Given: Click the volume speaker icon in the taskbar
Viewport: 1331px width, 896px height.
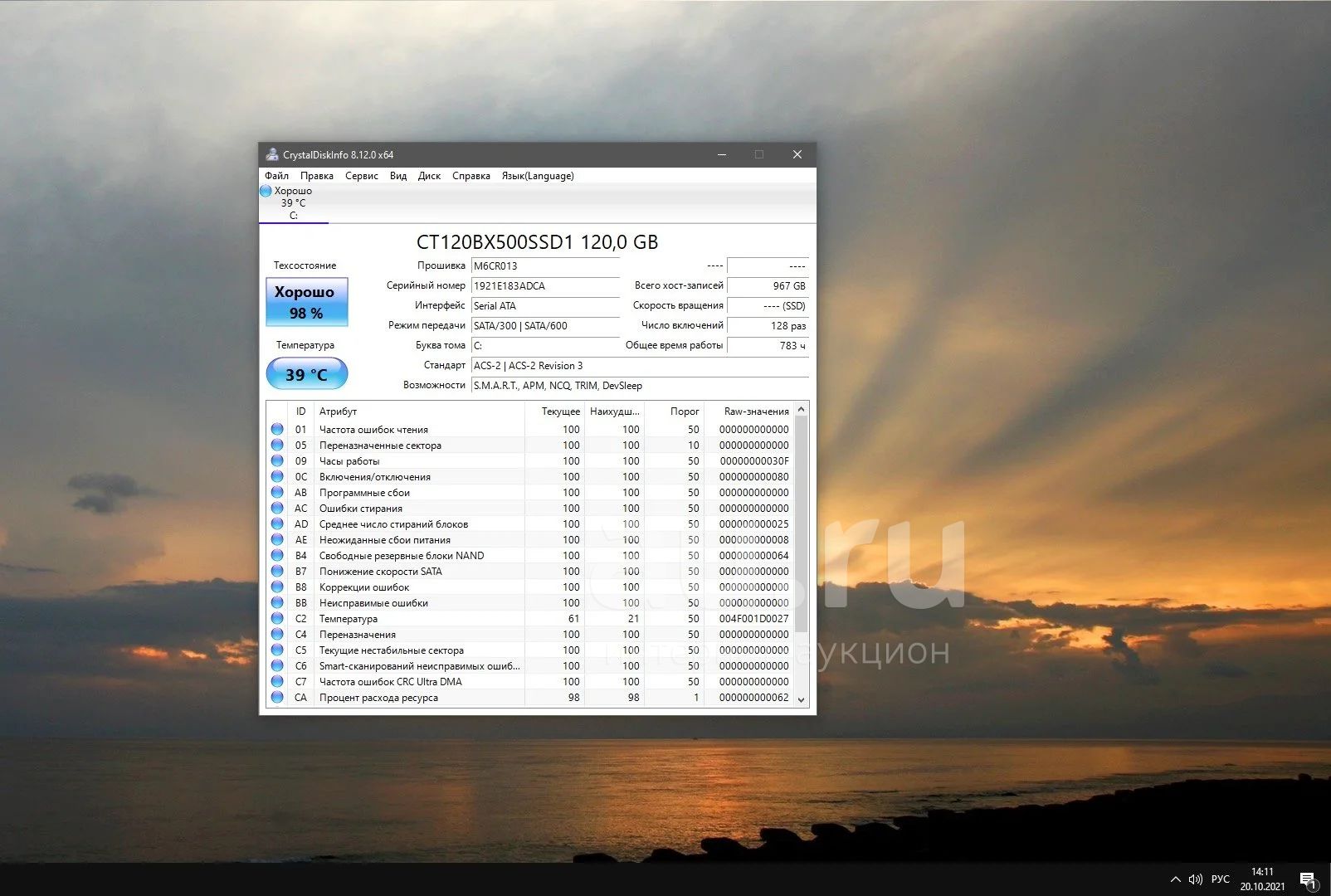Looking at the screenshot, I should click(1196, 879).
